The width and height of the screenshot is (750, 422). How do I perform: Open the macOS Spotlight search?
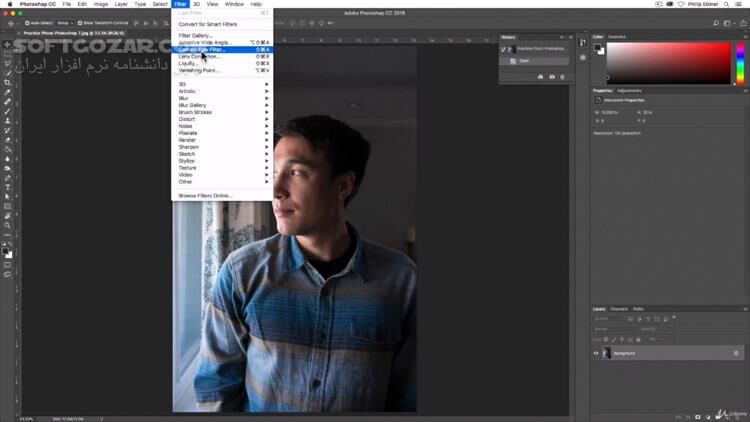[x=726, y=4]
